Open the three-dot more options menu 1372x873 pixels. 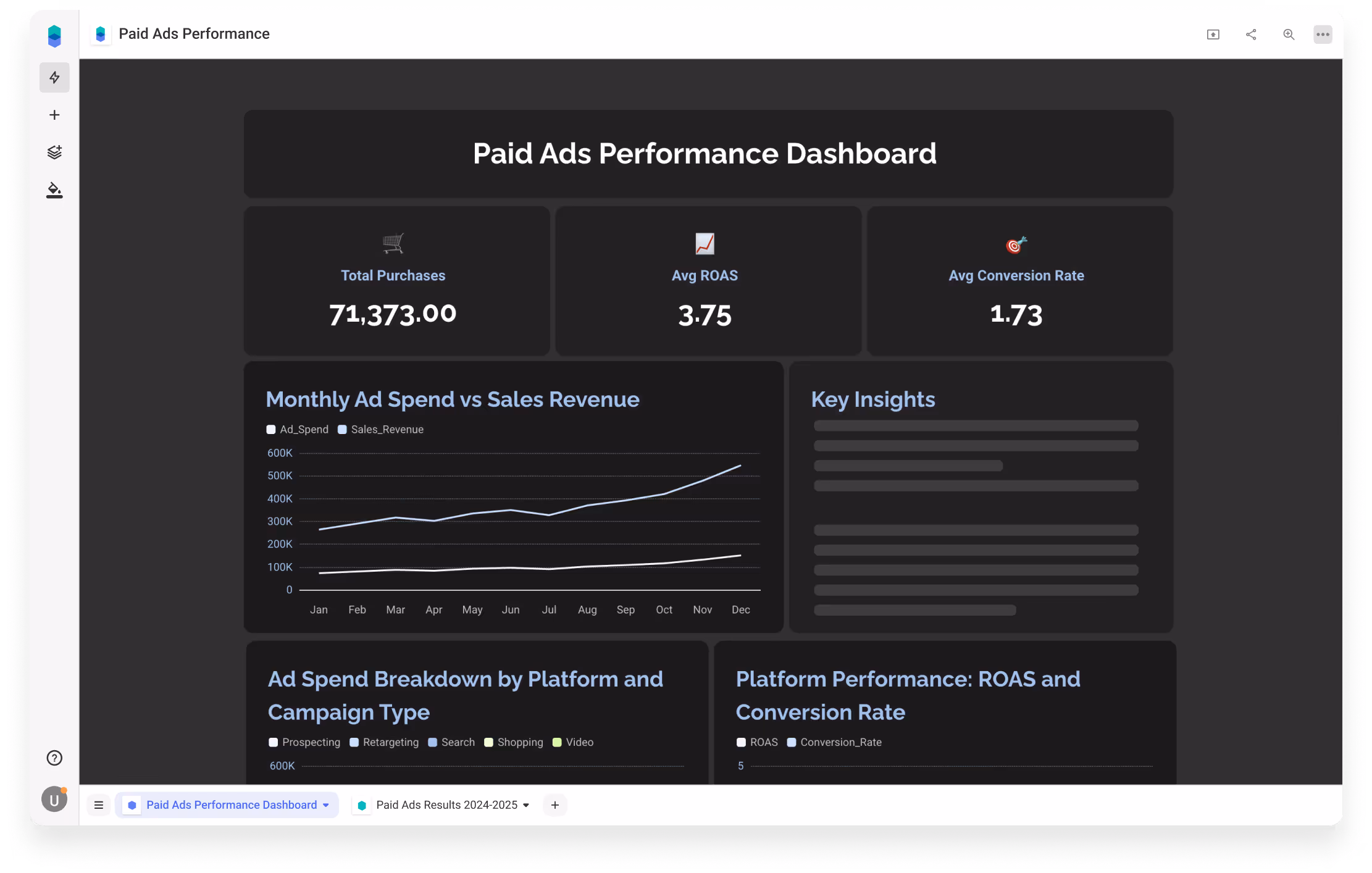pyautogui.click(x=1323, y=35)
